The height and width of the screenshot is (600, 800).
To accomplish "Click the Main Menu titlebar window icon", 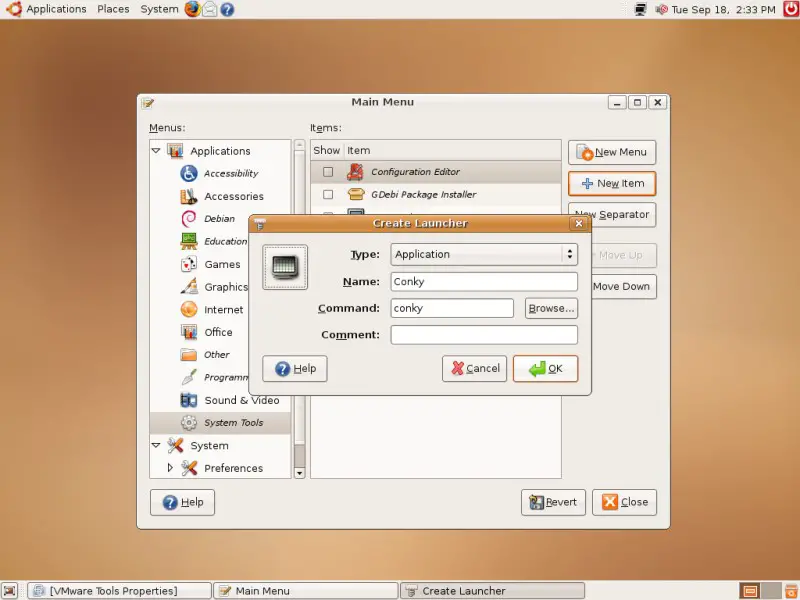I will 148,103.
